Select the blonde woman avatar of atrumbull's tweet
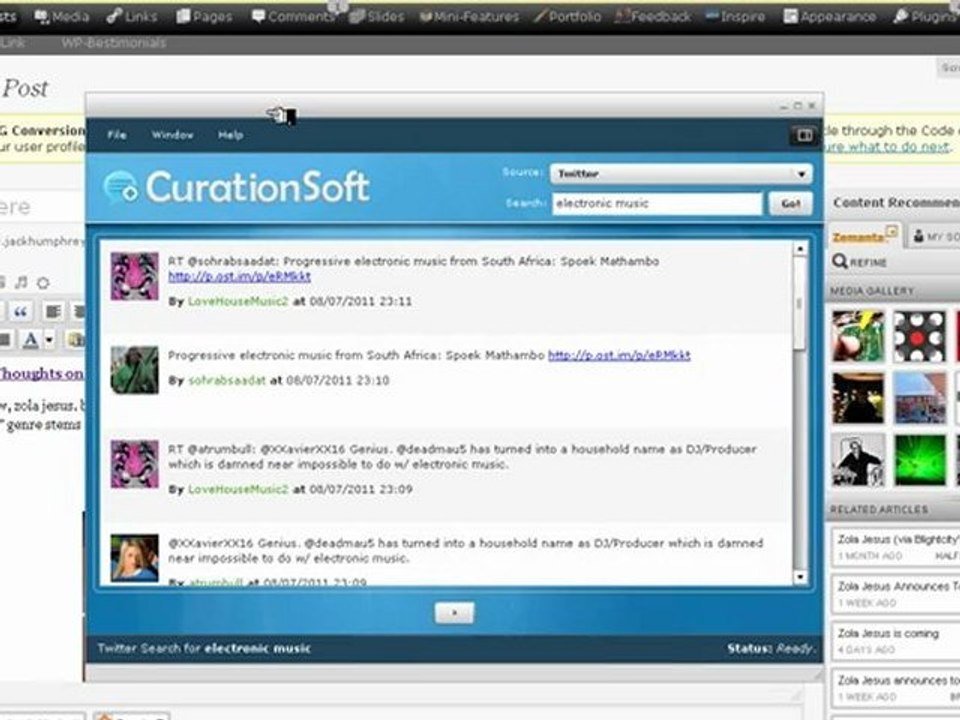Screen dimensions: 960x720 point(135,558)
